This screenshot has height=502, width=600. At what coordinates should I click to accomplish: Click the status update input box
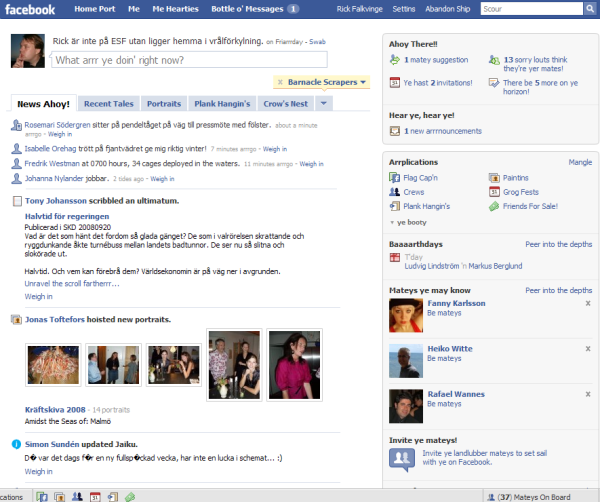tap(190, 60)
